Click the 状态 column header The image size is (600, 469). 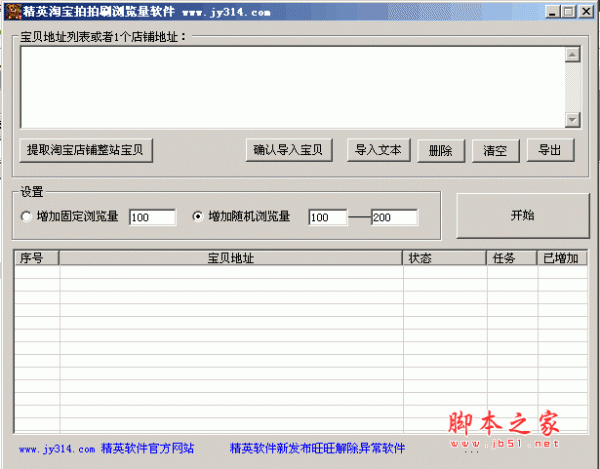coord(444,258)
